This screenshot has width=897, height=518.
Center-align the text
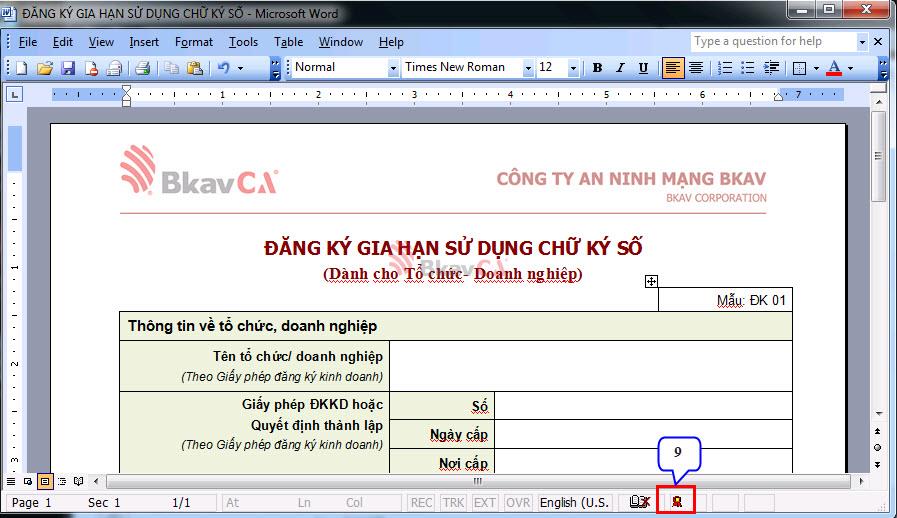click(696, 68)
